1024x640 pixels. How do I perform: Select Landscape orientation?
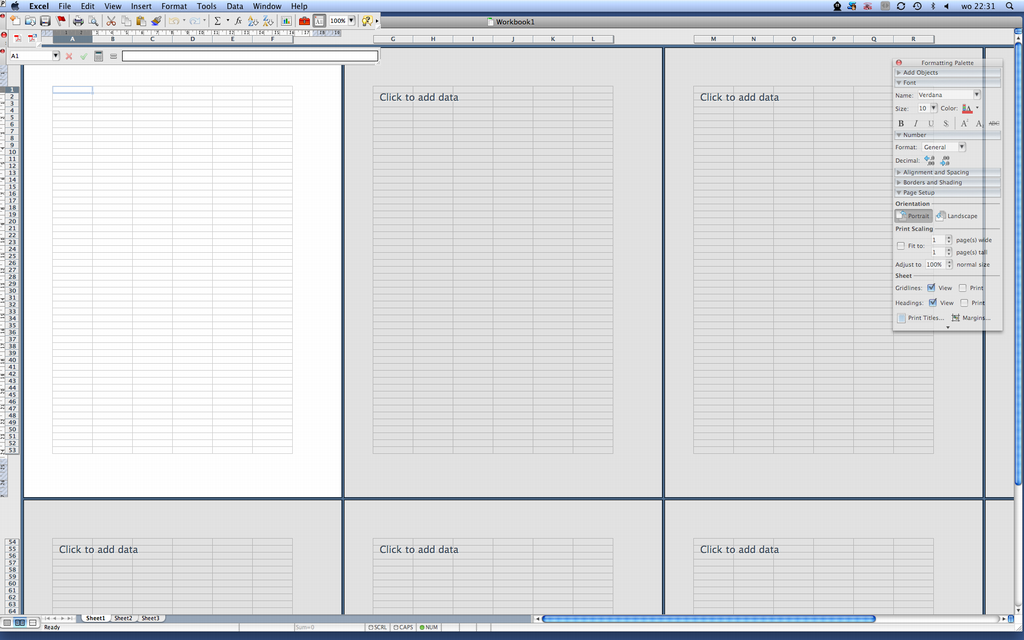point(957,216)
